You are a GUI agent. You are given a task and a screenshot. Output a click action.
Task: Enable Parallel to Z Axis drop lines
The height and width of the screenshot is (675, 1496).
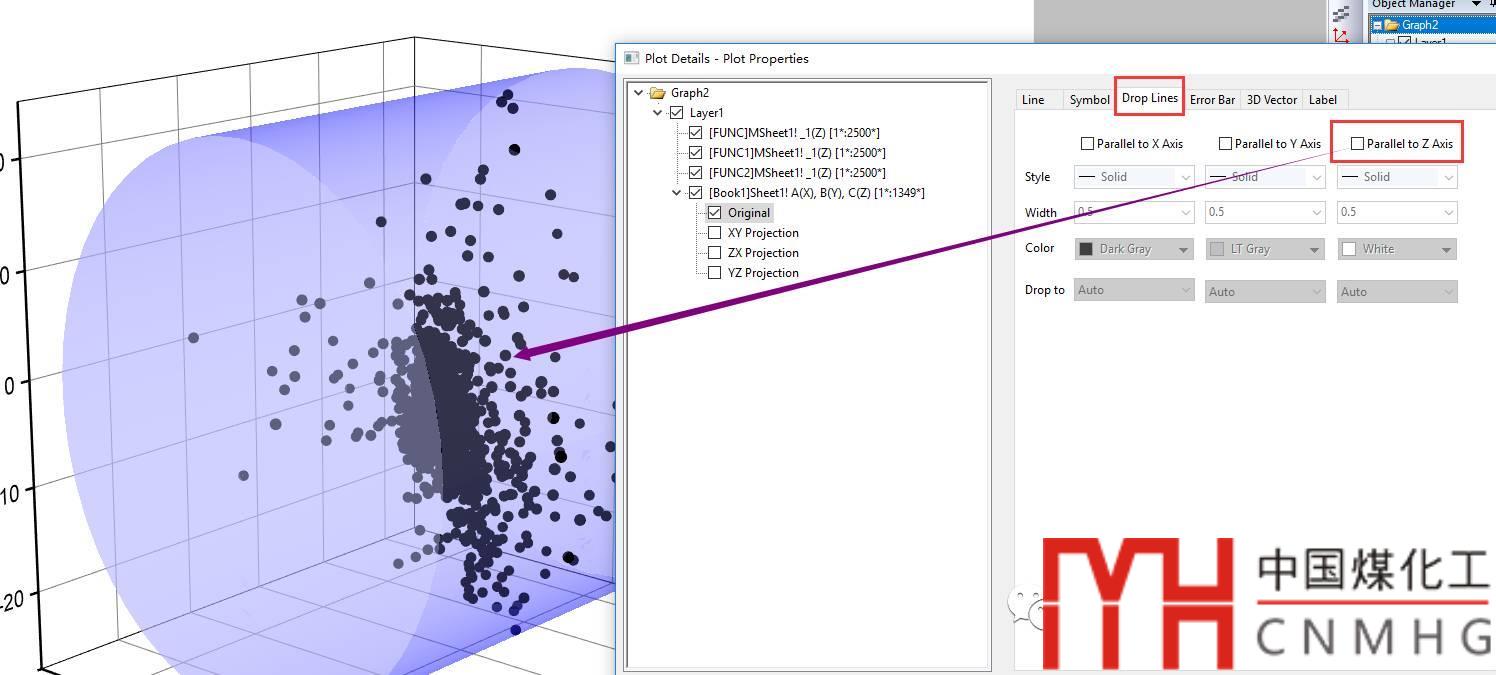coord(1357,144)
